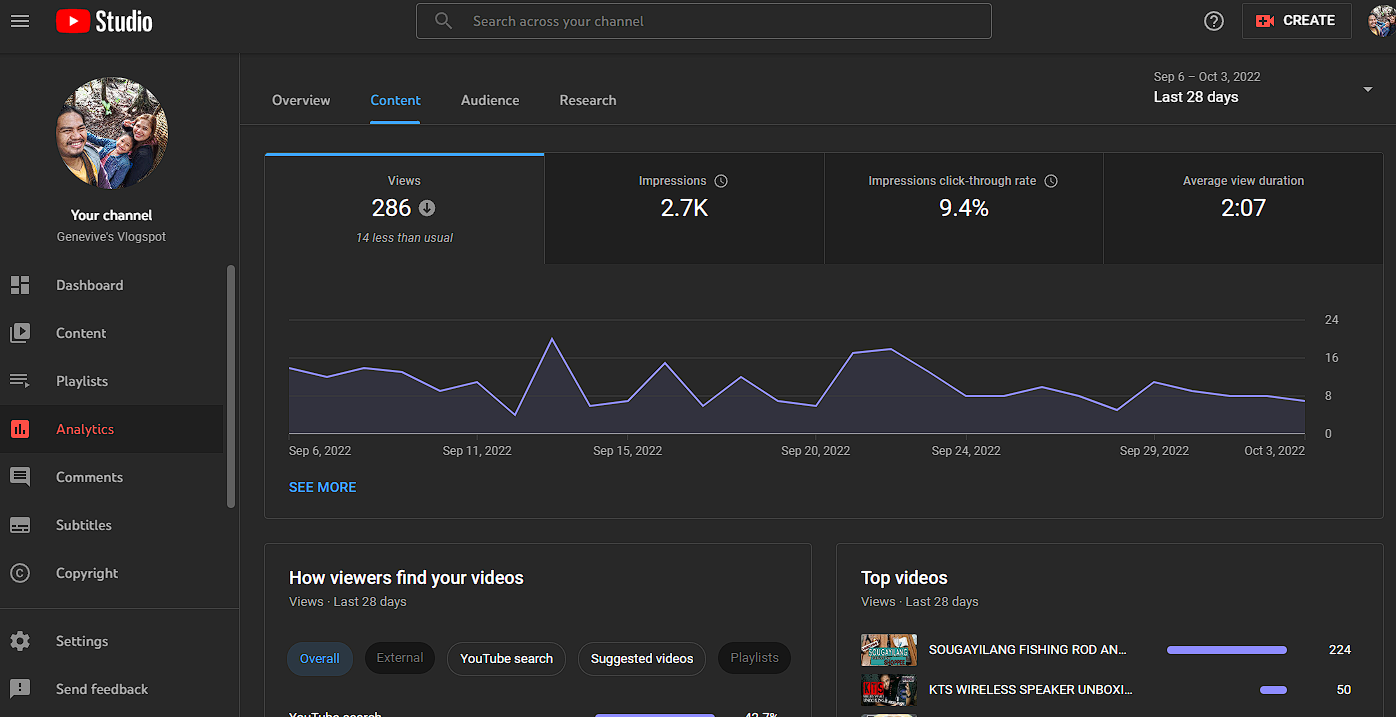Image resolution: width=1396 pixels, height=717 pixels.
Task: Click the Dashboard grid icon
Action: click(x=20, y=285)
